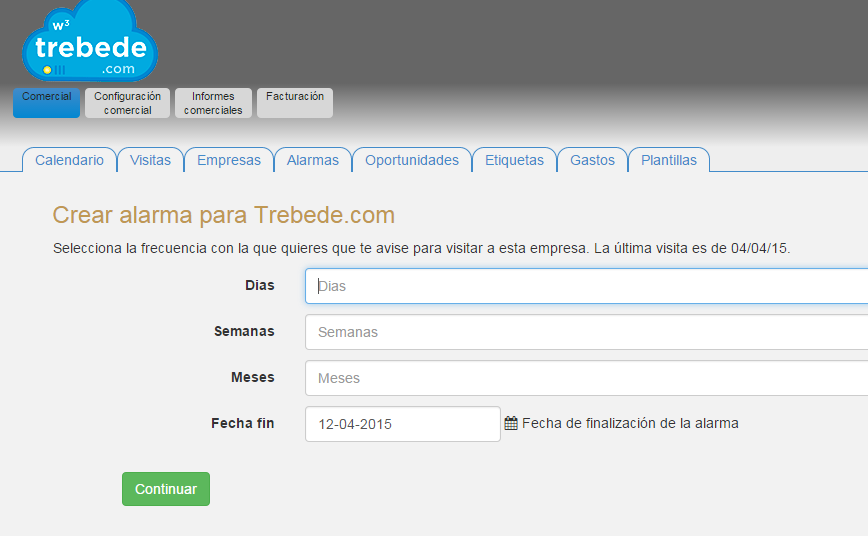Click the green Continuar button
Image resolution: width=868 pixels, height=536 pixels.
coord(166,489)
